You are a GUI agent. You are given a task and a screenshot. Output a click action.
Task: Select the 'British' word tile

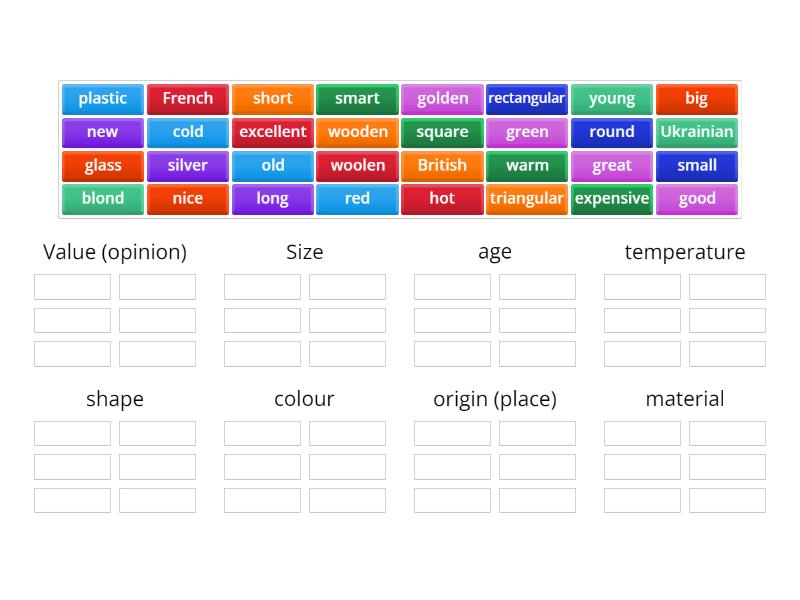tap(442, 166)
